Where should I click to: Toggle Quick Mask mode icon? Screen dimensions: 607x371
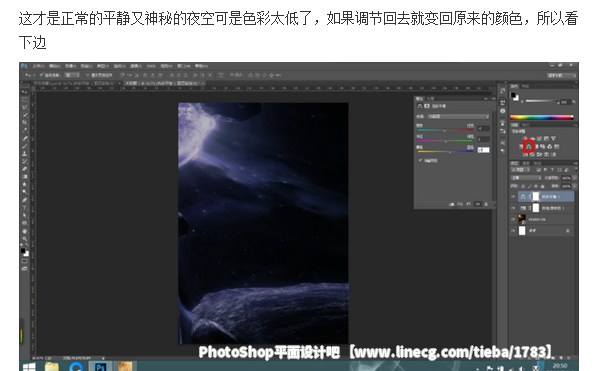(25, 261)
